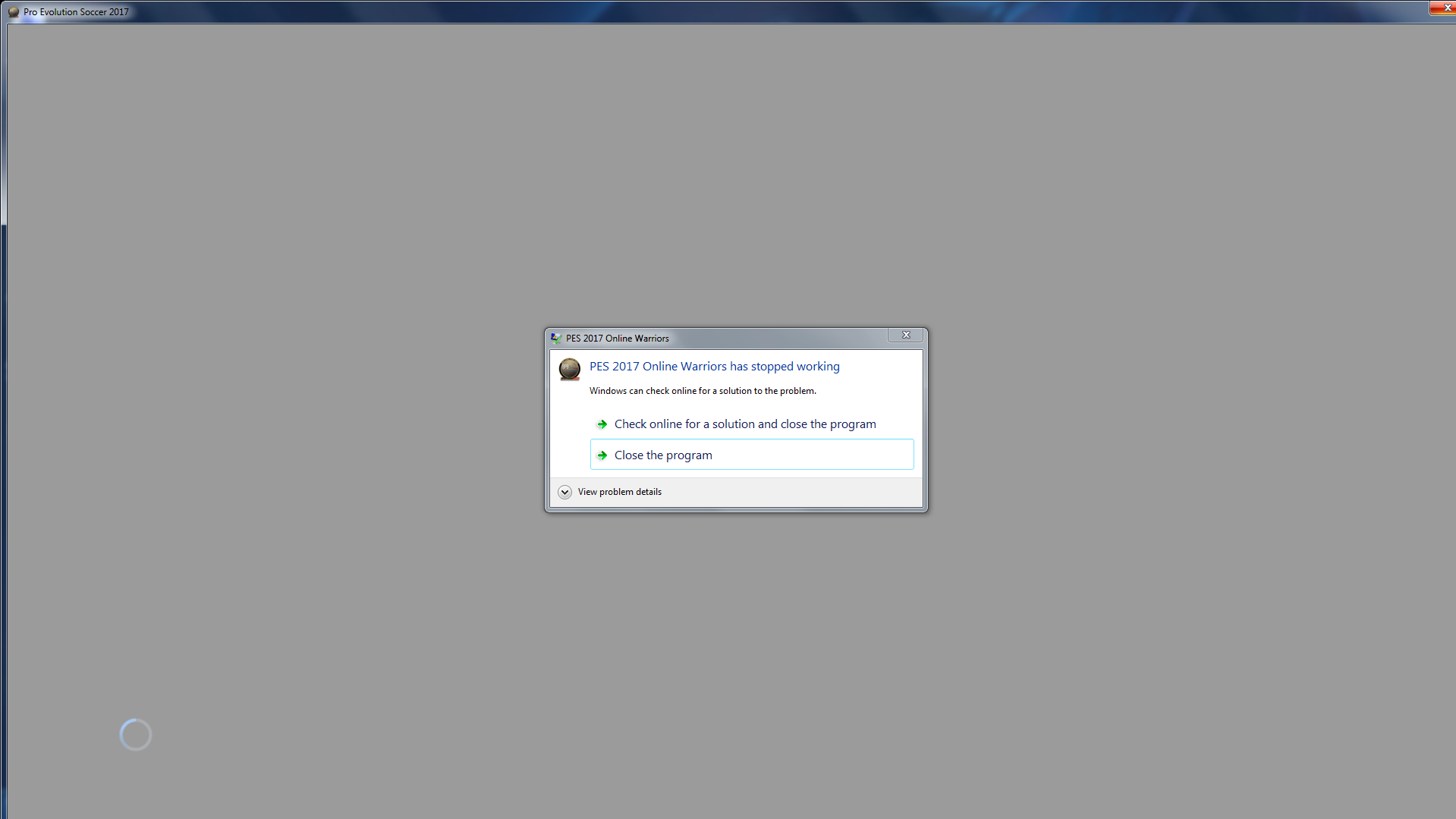Expand the View problem details chevron
This screenshot has width=1456, height=819.
point(564,492)
